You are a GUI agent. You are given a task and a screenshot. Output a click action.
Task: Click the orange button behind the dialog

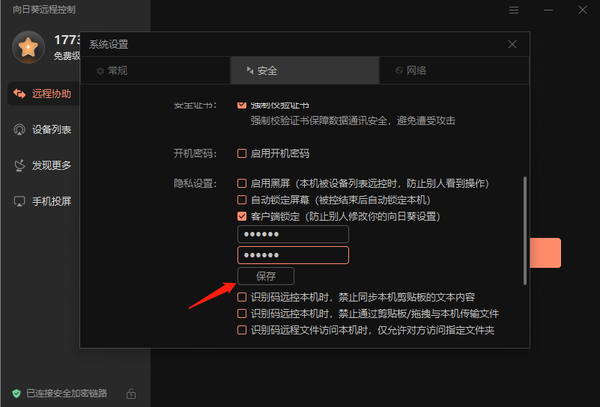click(x=546, y=253)
